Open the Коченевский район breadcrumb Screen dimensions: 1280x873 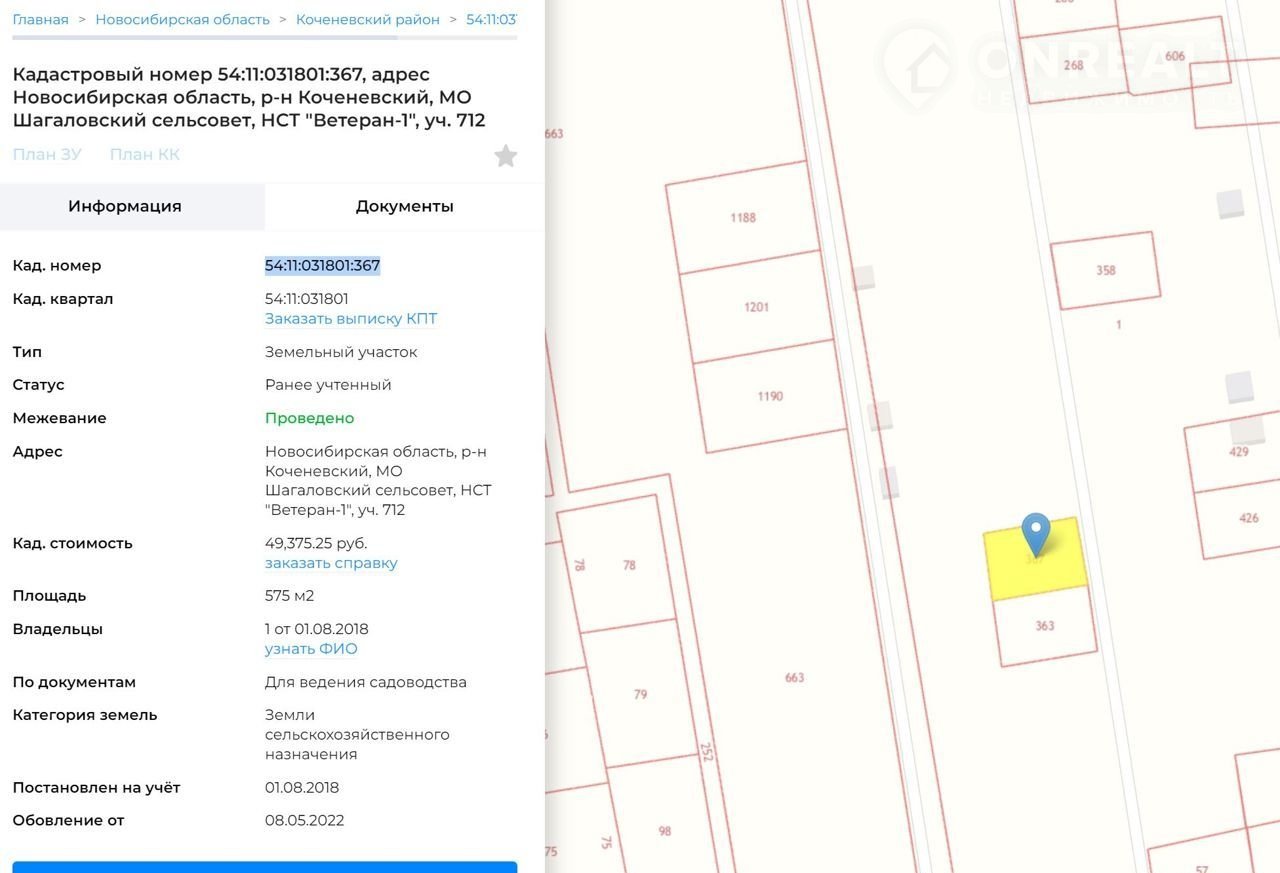point(367,20)
